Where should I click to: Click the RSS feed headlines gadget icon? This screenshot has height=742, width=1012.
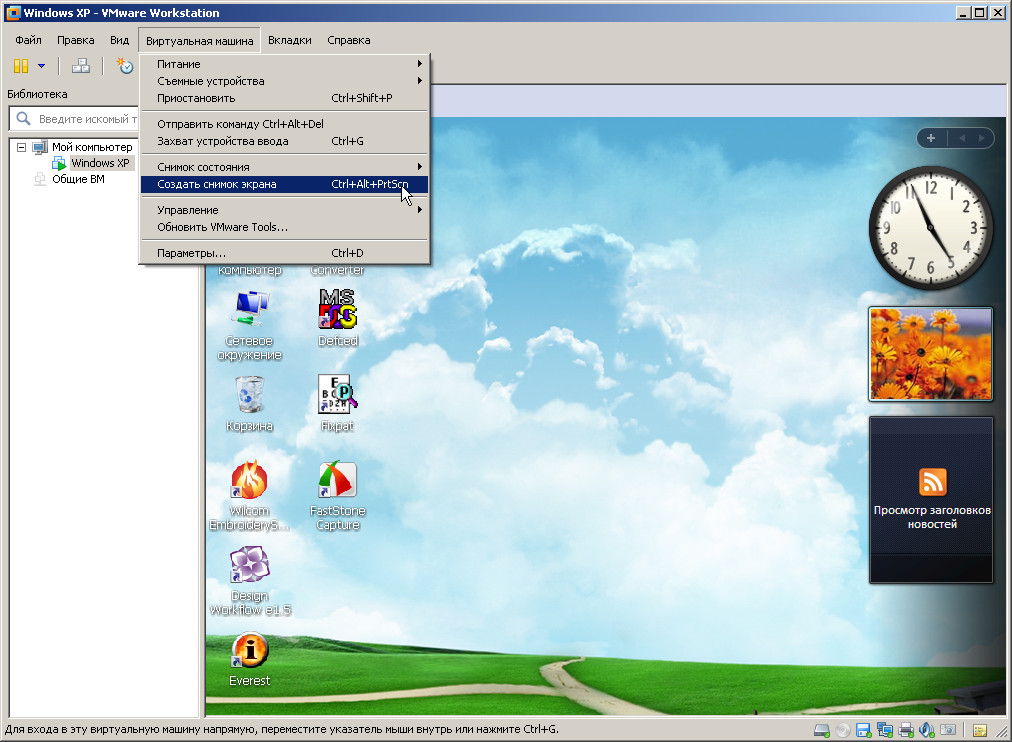(x=932, y=483)
